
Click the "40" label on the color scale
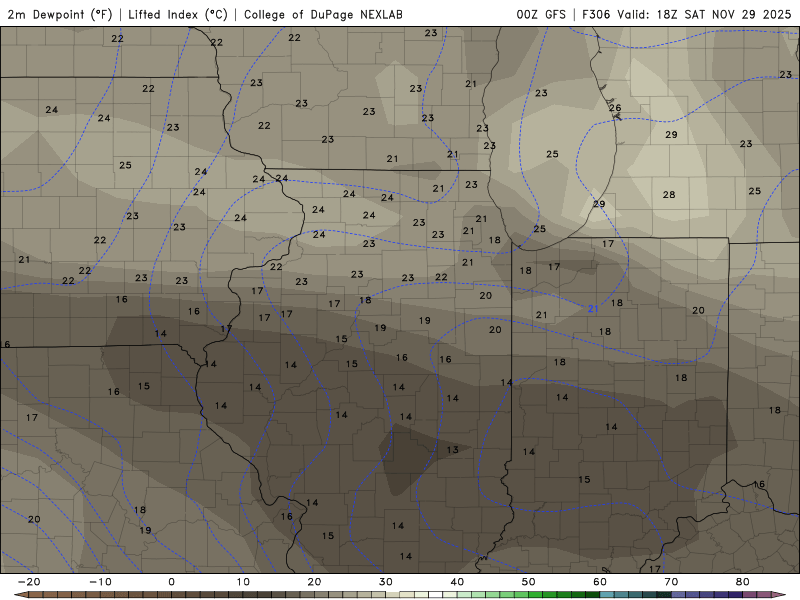tap(457, 582)
